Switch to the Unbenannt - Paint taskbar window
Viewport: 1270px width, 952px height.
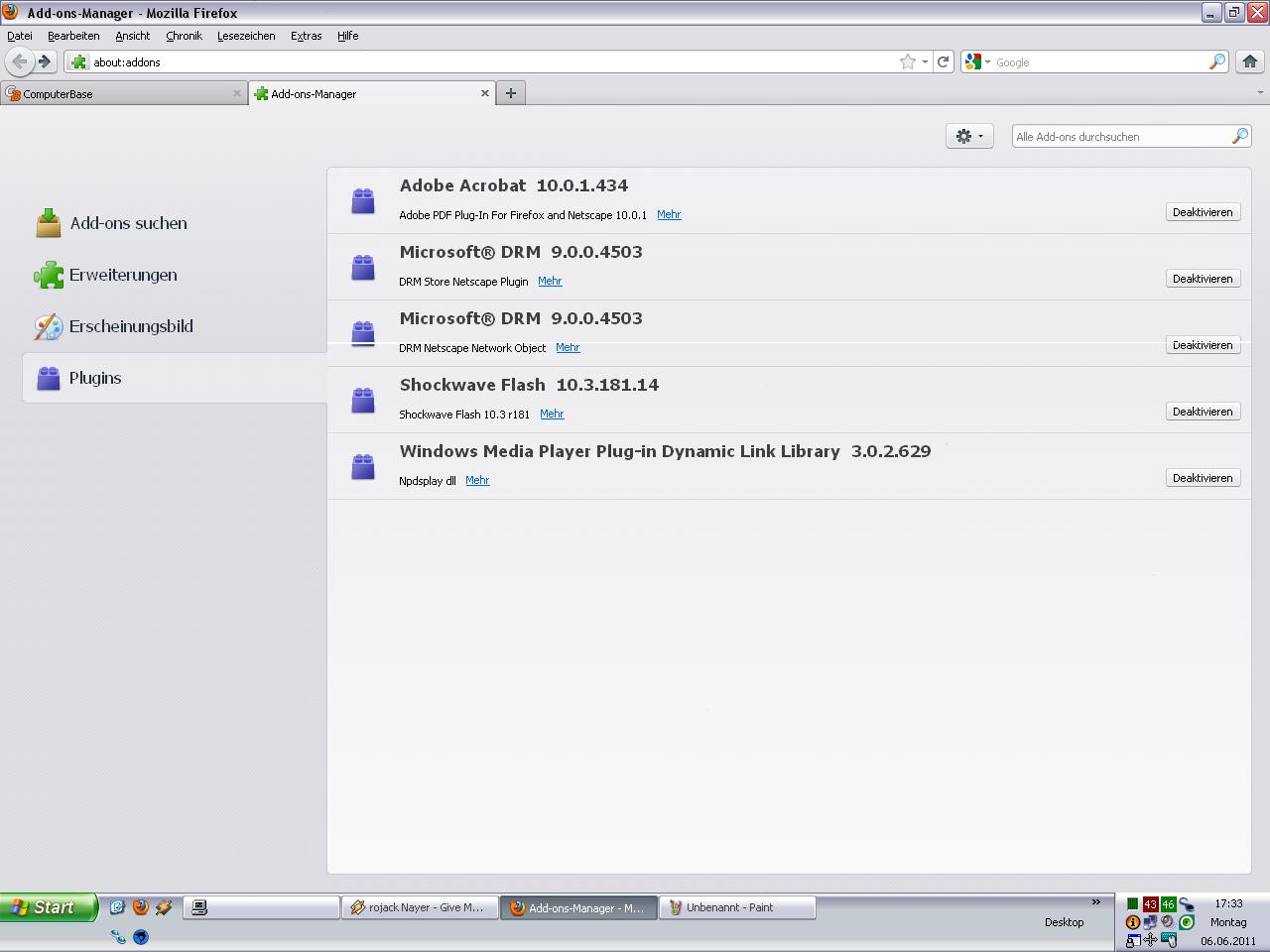(x=737, y=906)
